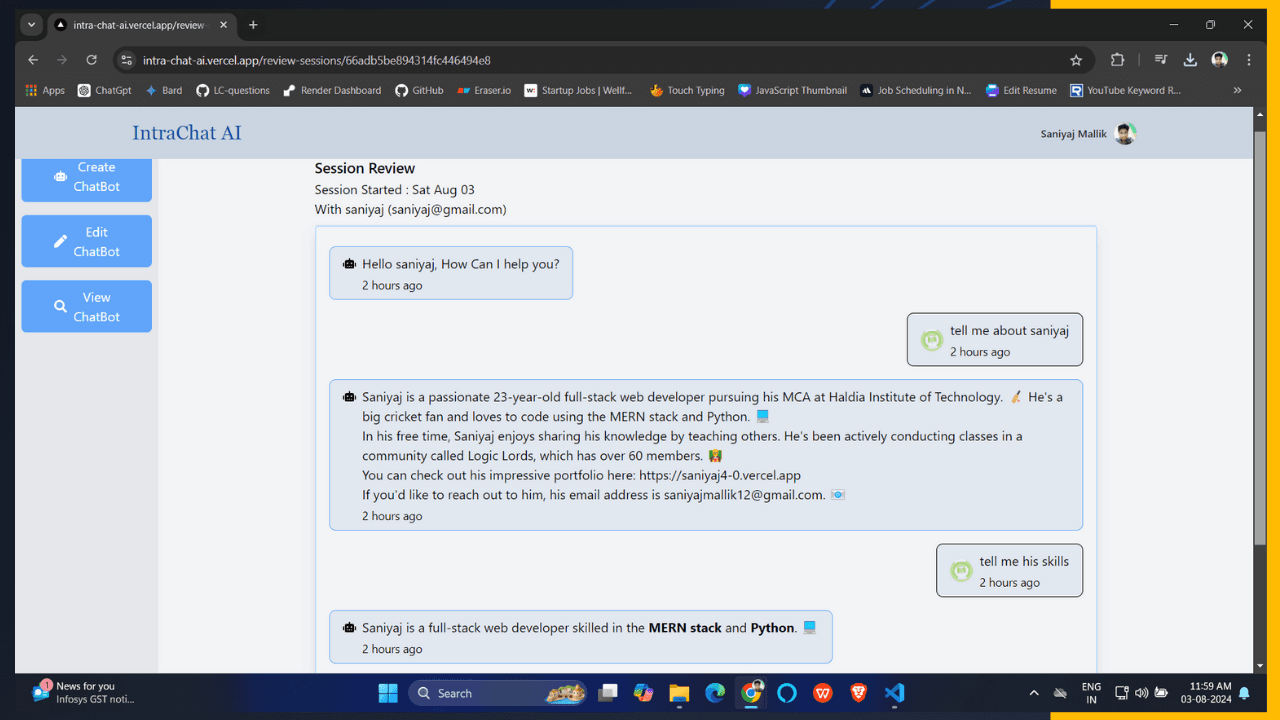
Task: Open the GitHub bookmark
Action: pyautogui.click(x=419, y=90)
